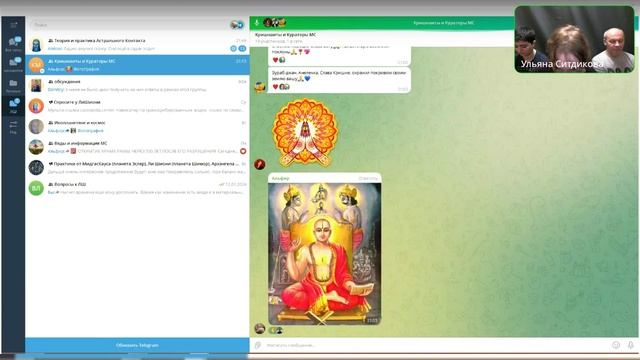Open the sender avatar below the photo message
Screen dimensions: 640x360
(260, 328)
